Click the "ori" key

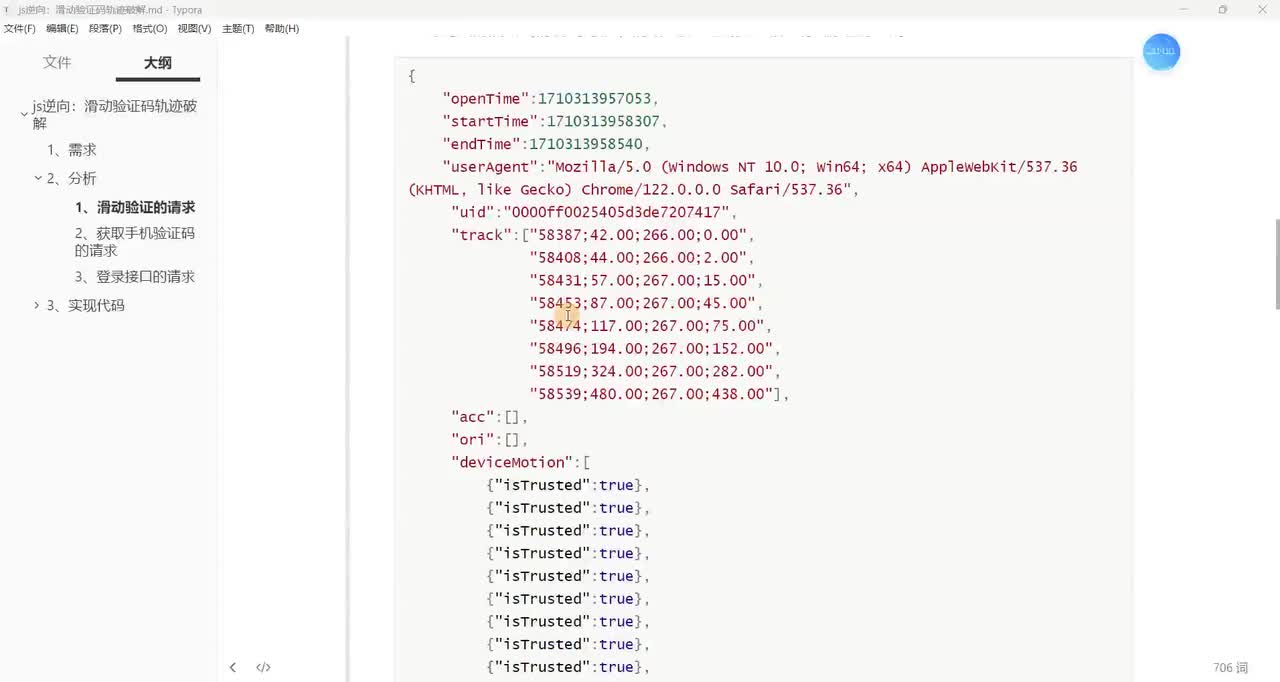pyautogui.click(x=473, y=440)
